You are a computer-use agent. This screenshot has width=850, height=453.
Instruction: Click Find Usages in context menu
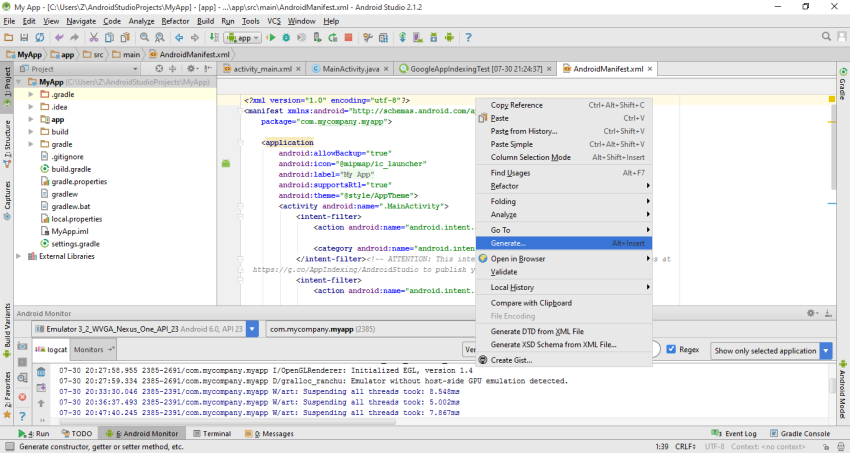tap(564, 173)
